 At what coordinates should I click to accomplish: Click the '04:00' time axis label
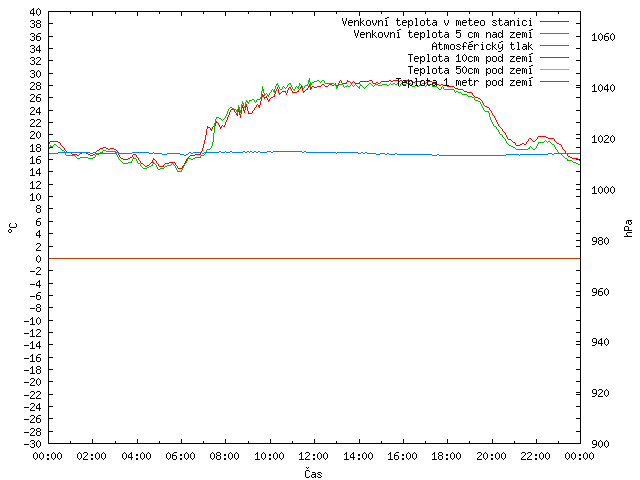[x=136, y=456]
